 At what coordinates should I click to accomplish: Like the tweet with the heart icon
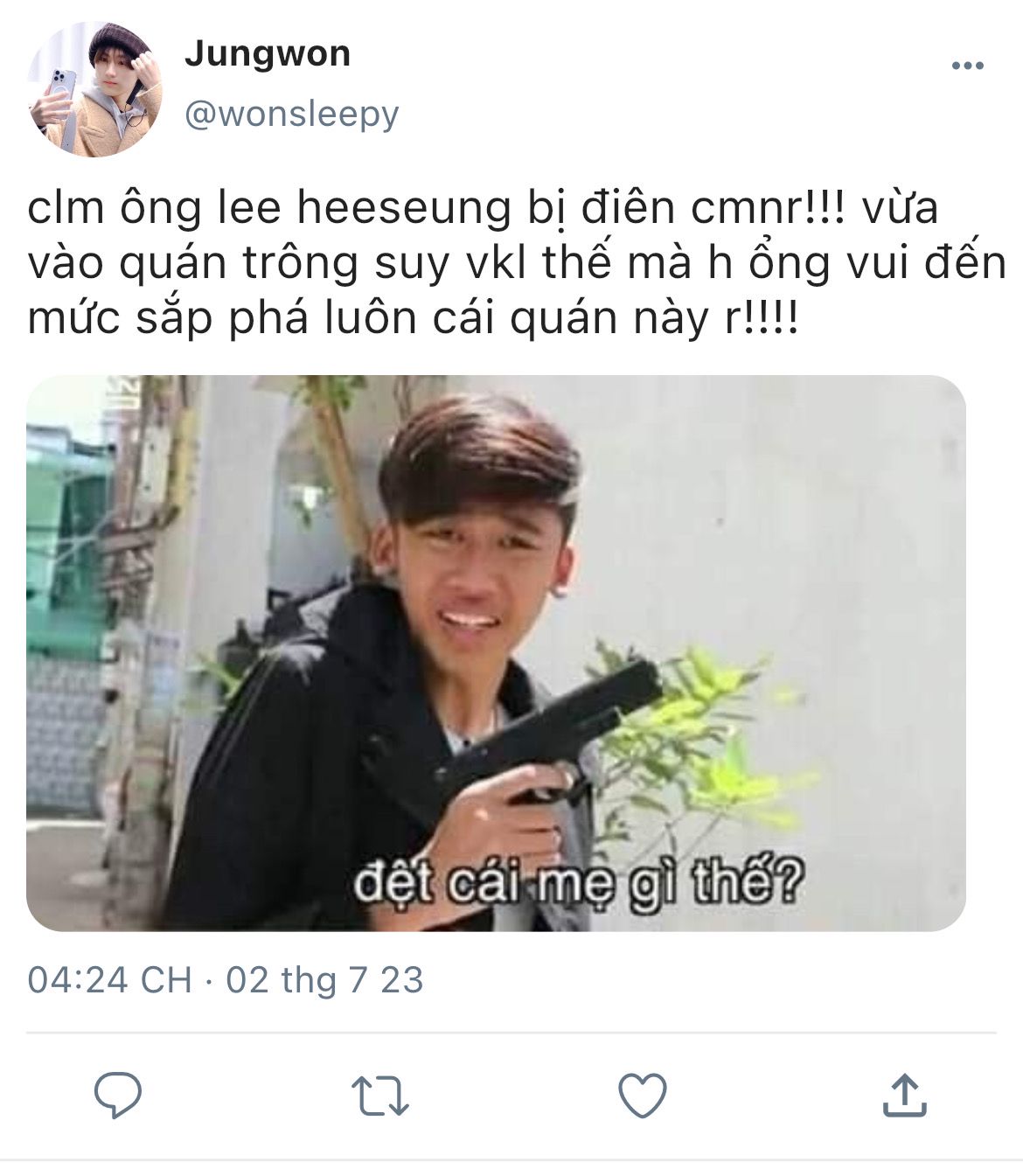643,1095
